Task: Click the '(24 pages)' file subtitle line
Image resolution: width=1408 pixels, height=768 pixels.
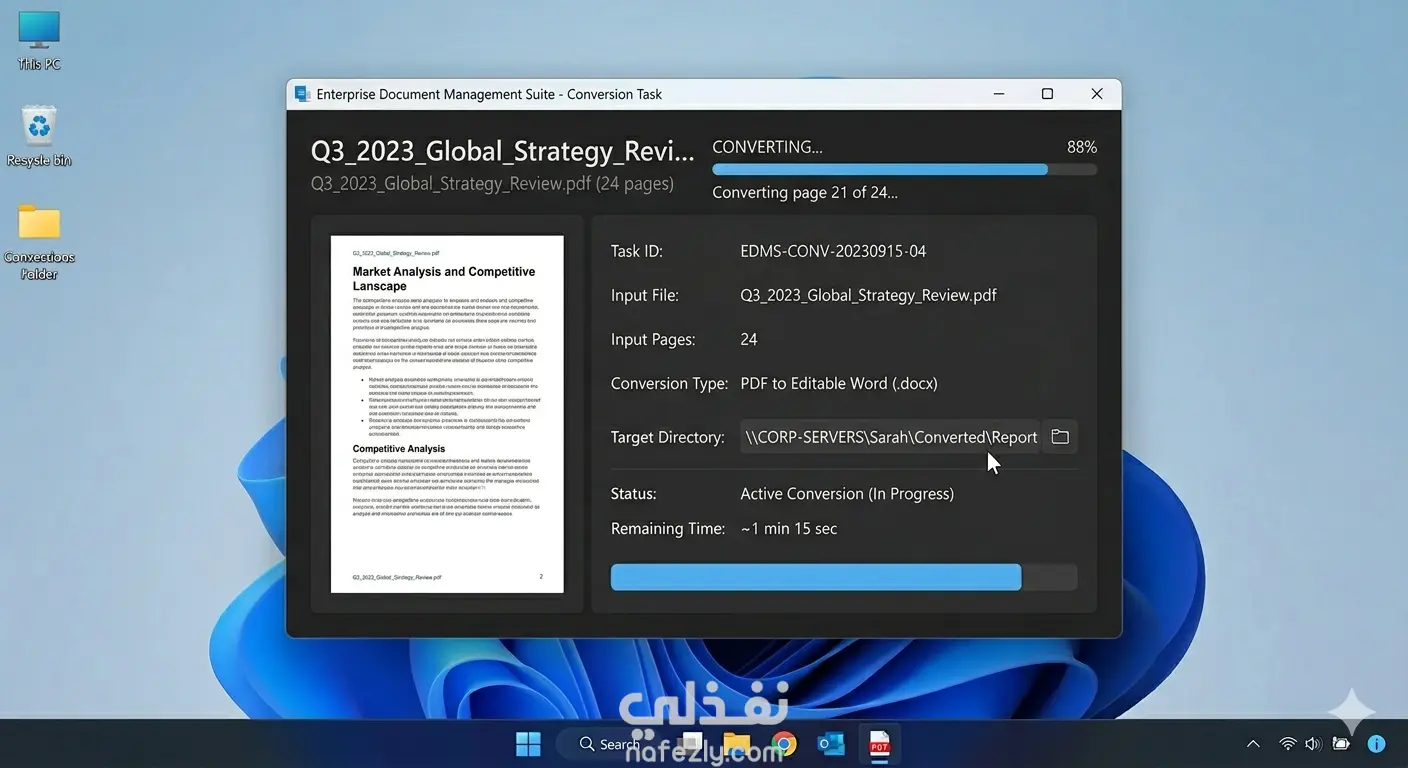Action: (492, 184)
